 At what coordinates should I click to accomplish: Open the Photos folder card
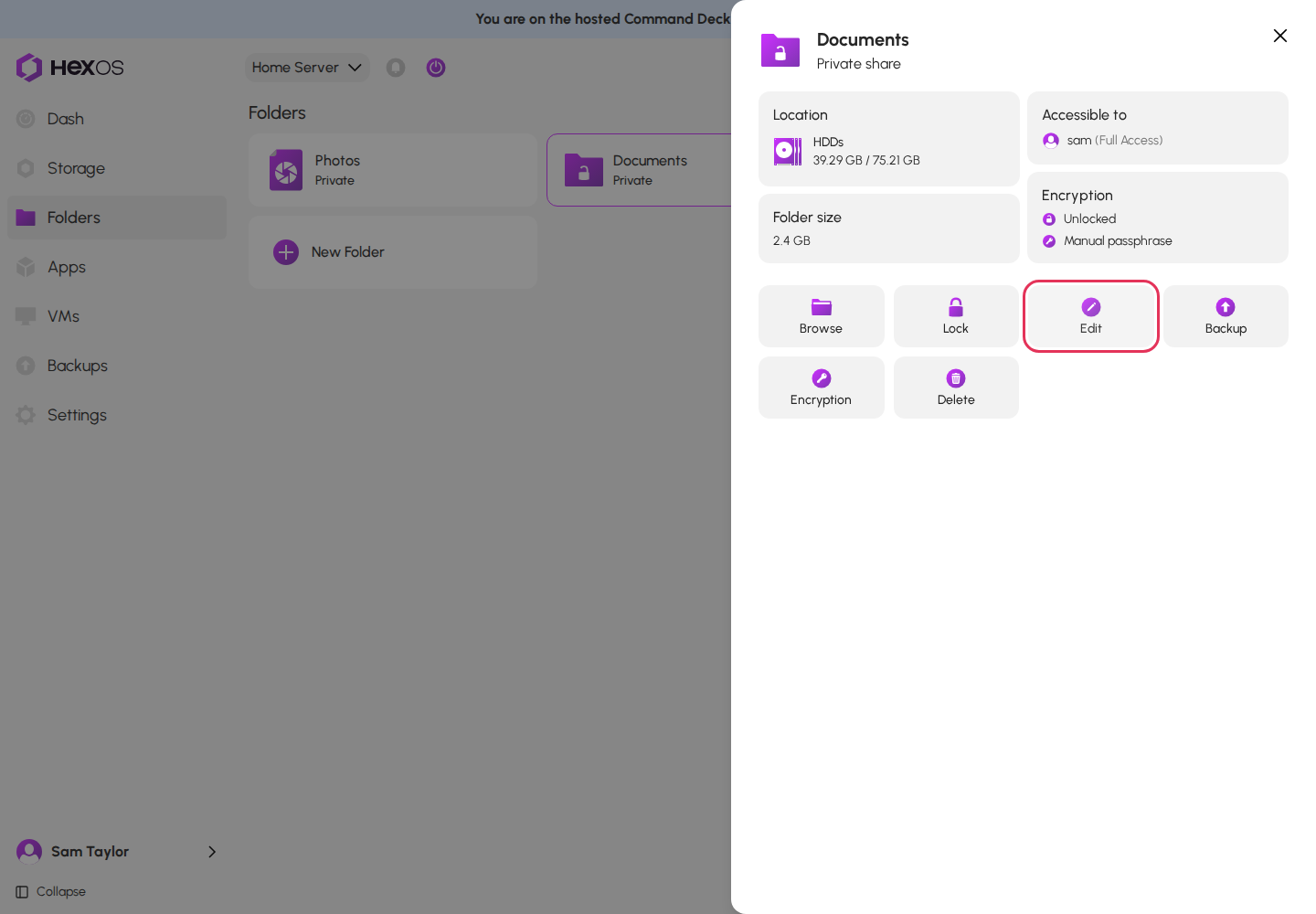point(393,170)
